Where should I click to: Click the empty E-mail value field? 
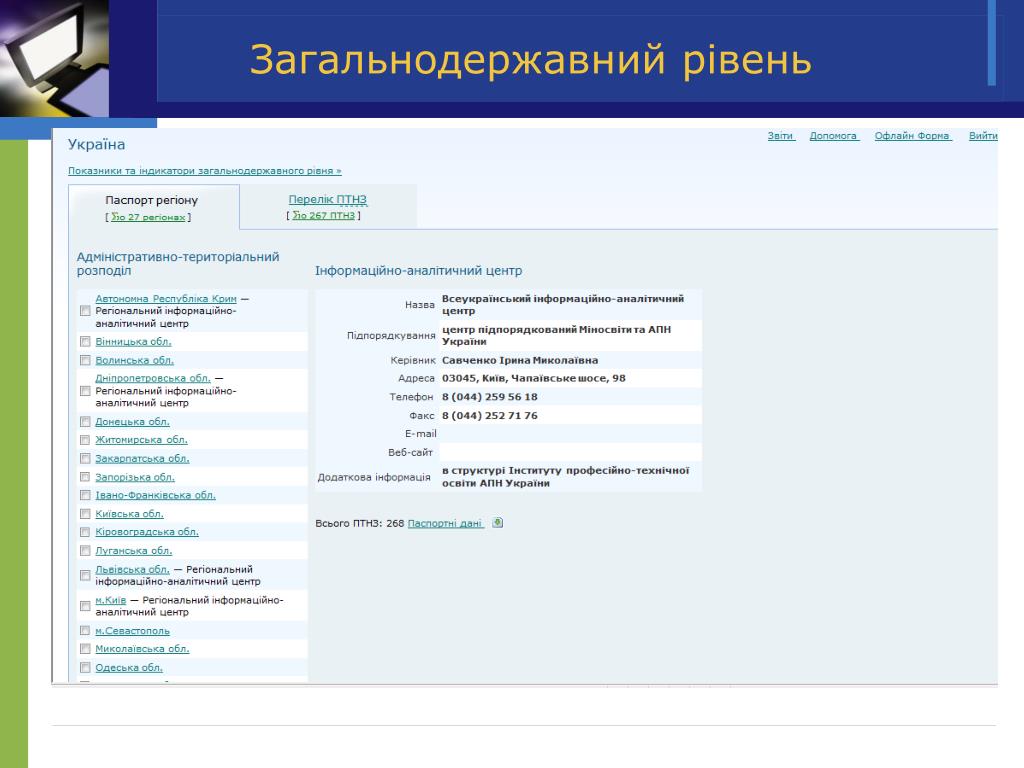[x=571, y=434]
